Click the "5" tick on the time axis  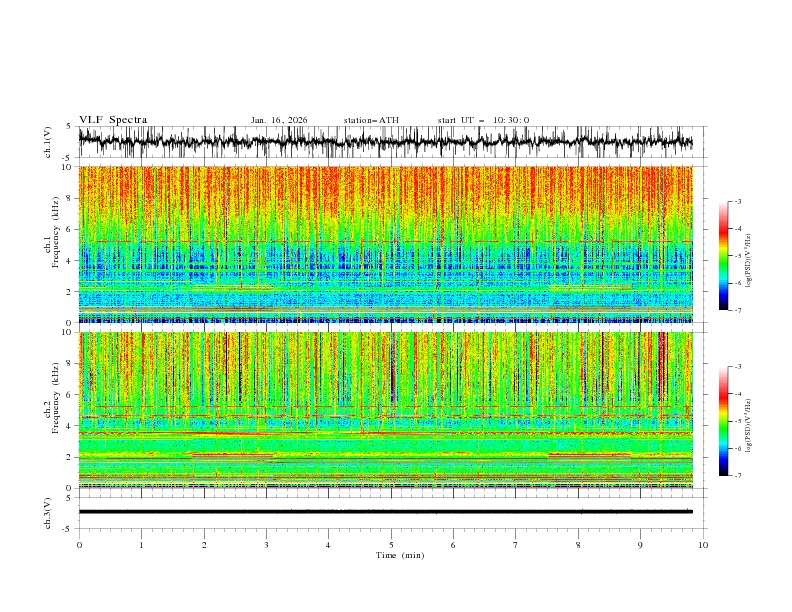391,545
